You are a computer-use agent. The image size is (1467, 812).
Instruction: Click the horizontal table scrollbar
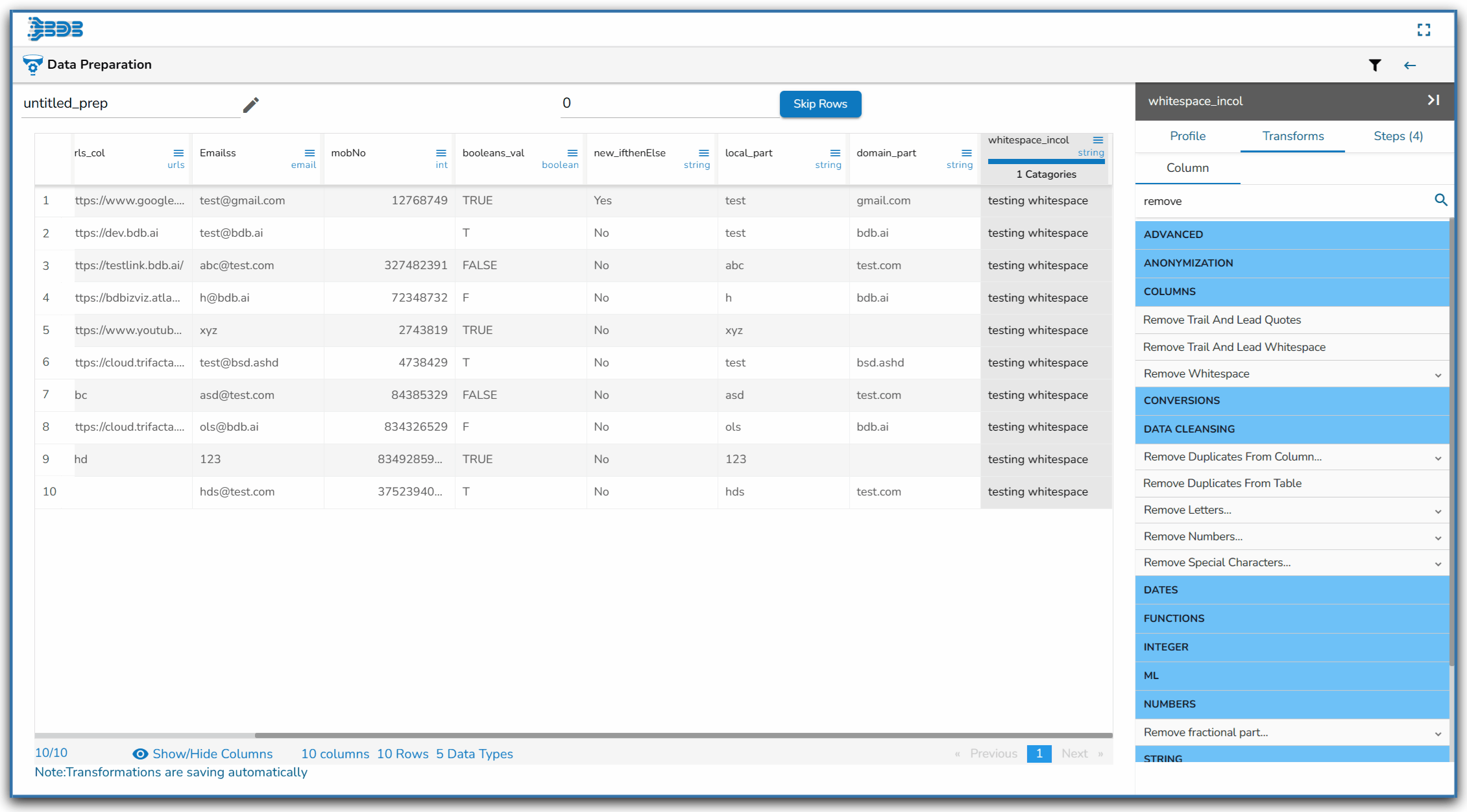click(681, 735)
